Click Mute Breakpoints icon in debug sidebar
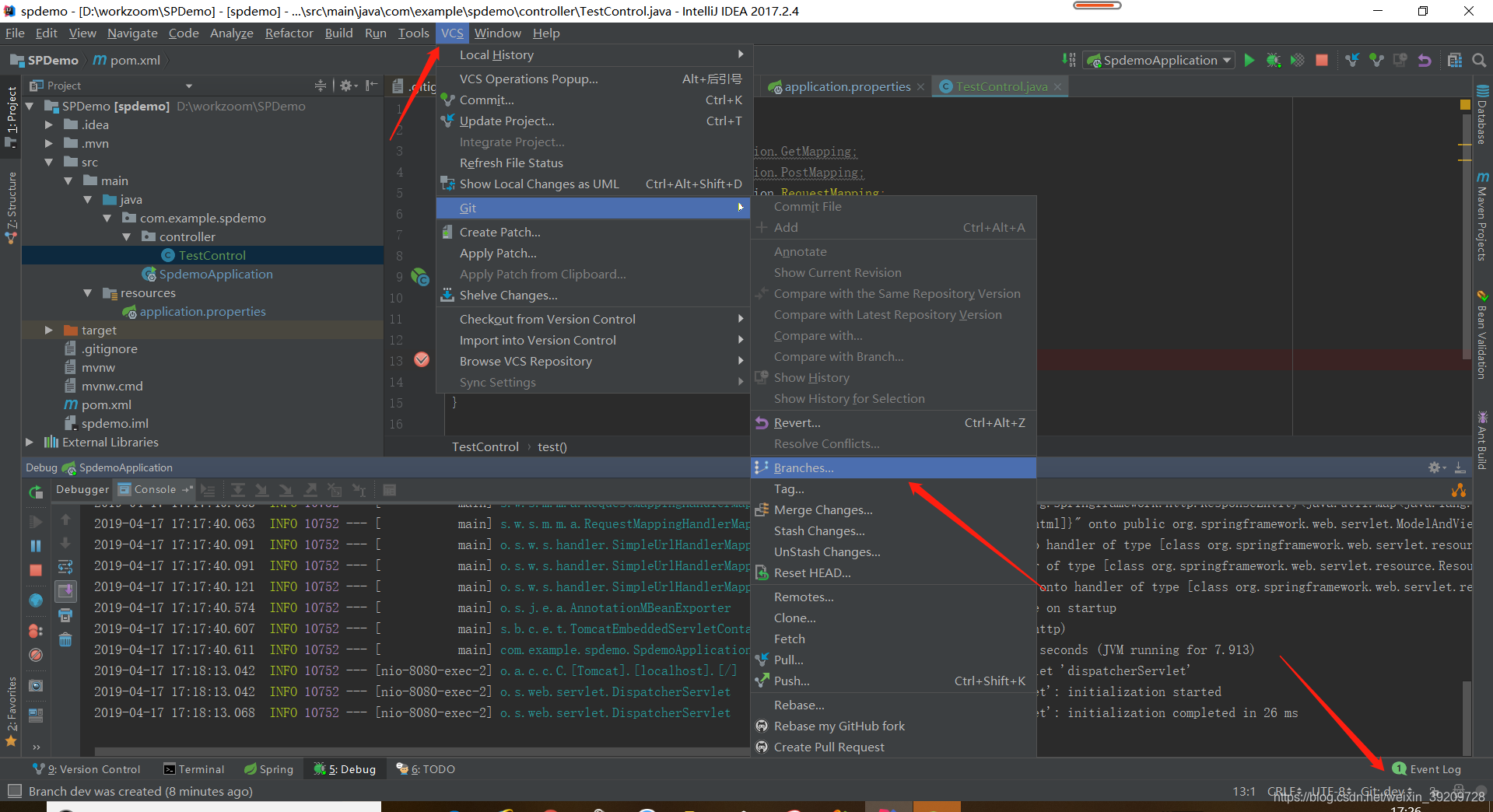This screenshot has width=1493, height=812. point(36,655)
